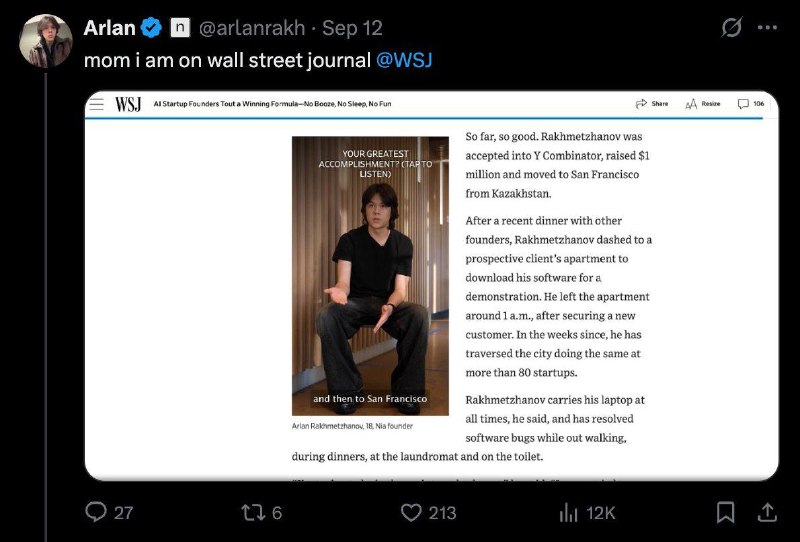Screen dimensions: 800x542
Task: Click the Share button in WSJ header
Action: tap(652, 104)
